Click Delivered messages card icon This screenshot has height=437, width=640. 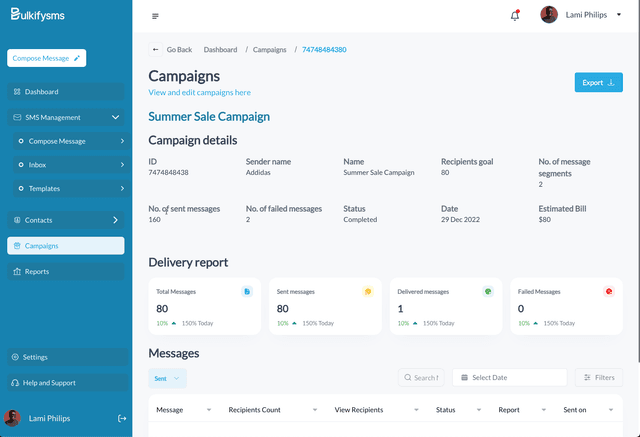point(488,291)
